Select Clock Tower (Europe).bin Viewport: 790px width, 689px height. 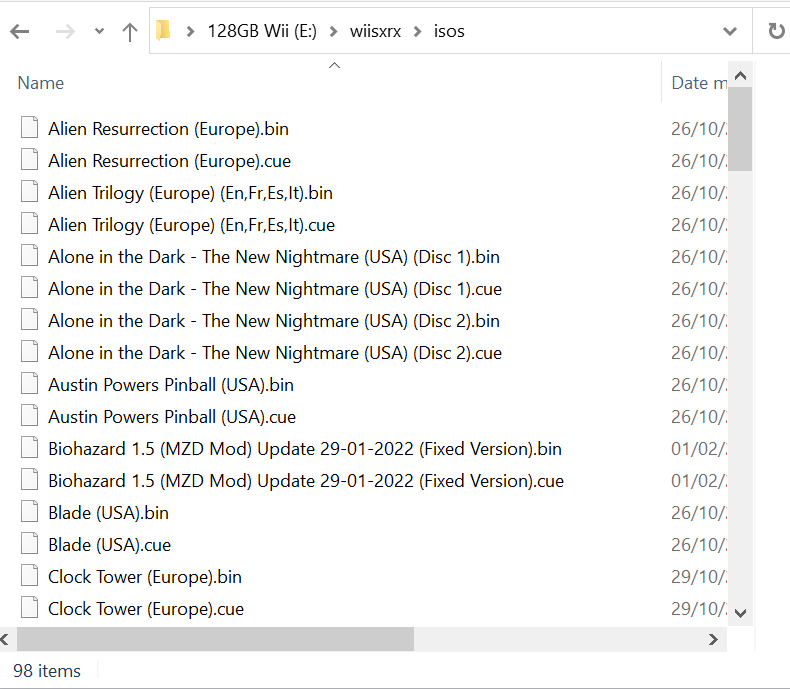[145, 577]
